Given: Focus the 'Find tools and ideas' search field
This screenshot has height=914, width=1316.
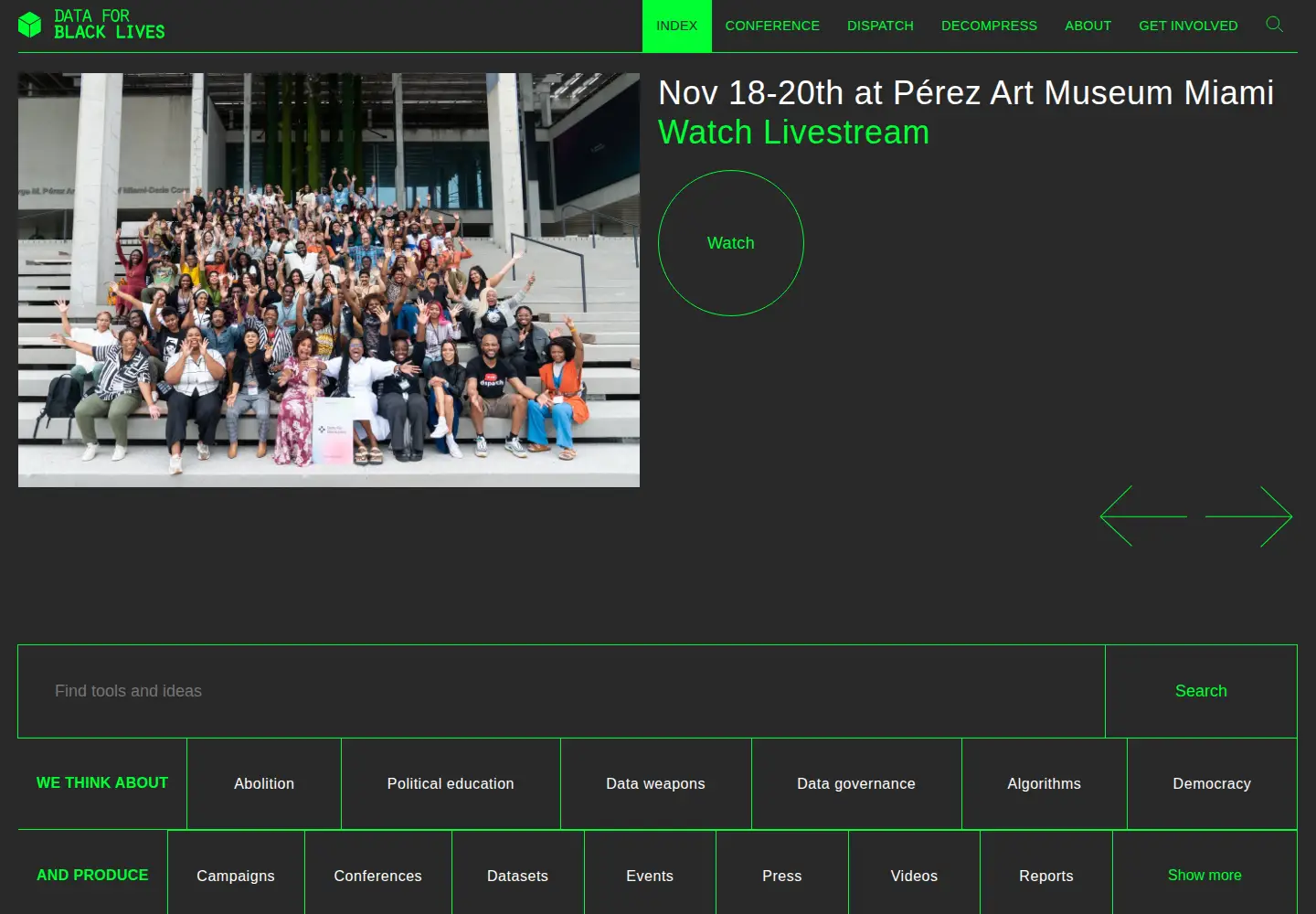Looking at the screenshot, I should [561, 691].
